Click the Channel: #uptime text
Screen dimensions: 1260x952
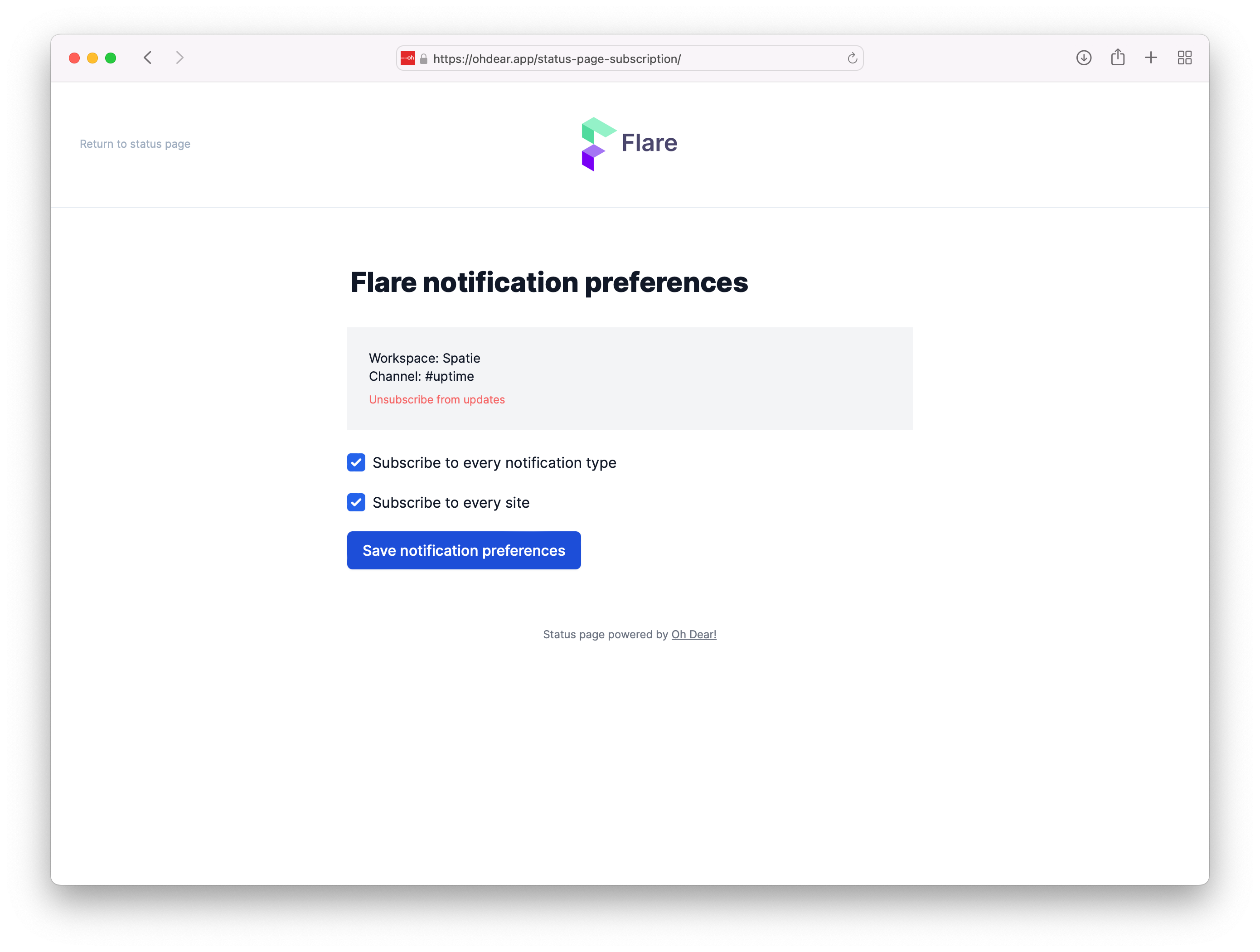pos(421,376)
